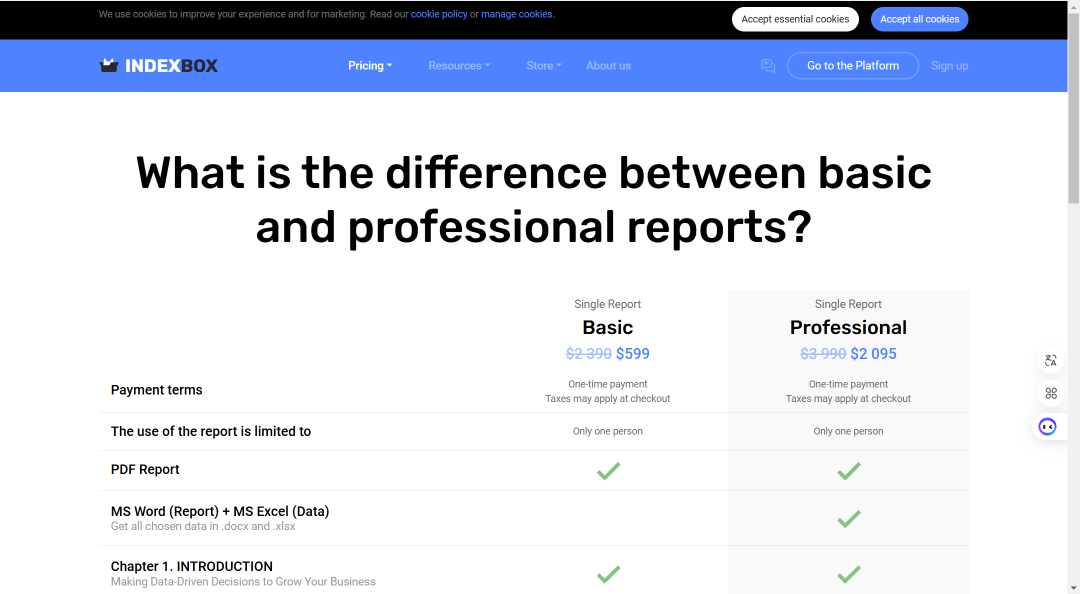Click Basic checkmark in Chapter 1 row
1080x594 pixels.
pos(608,574)
